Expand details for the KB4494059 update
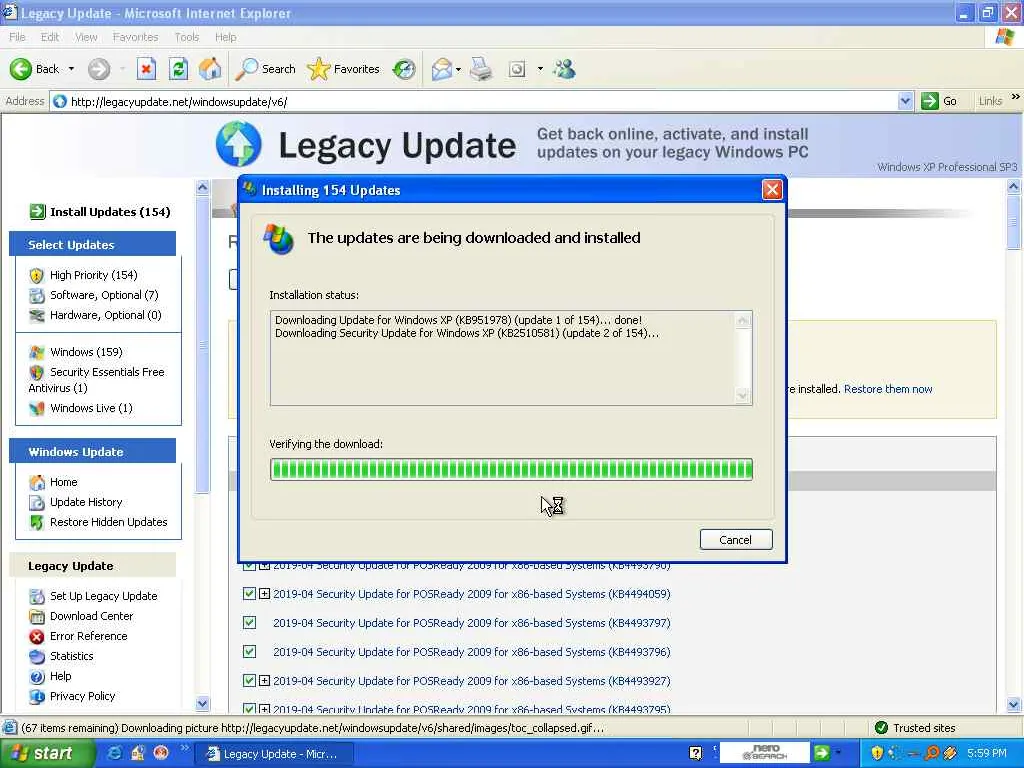The height and width of the screenshot is (768, 1024). coord(264,594)
